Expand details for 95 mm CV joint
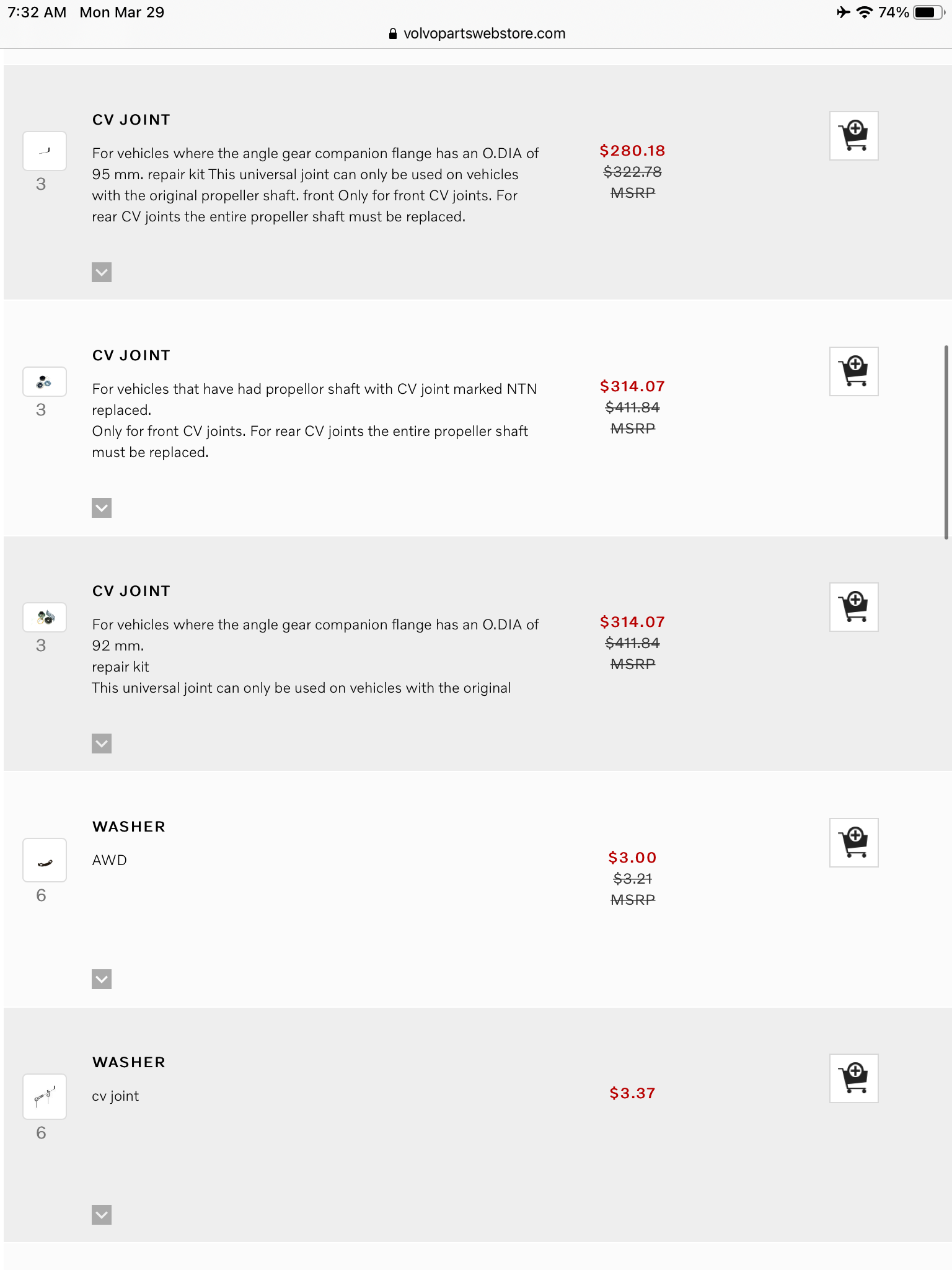 pos(102,272)
